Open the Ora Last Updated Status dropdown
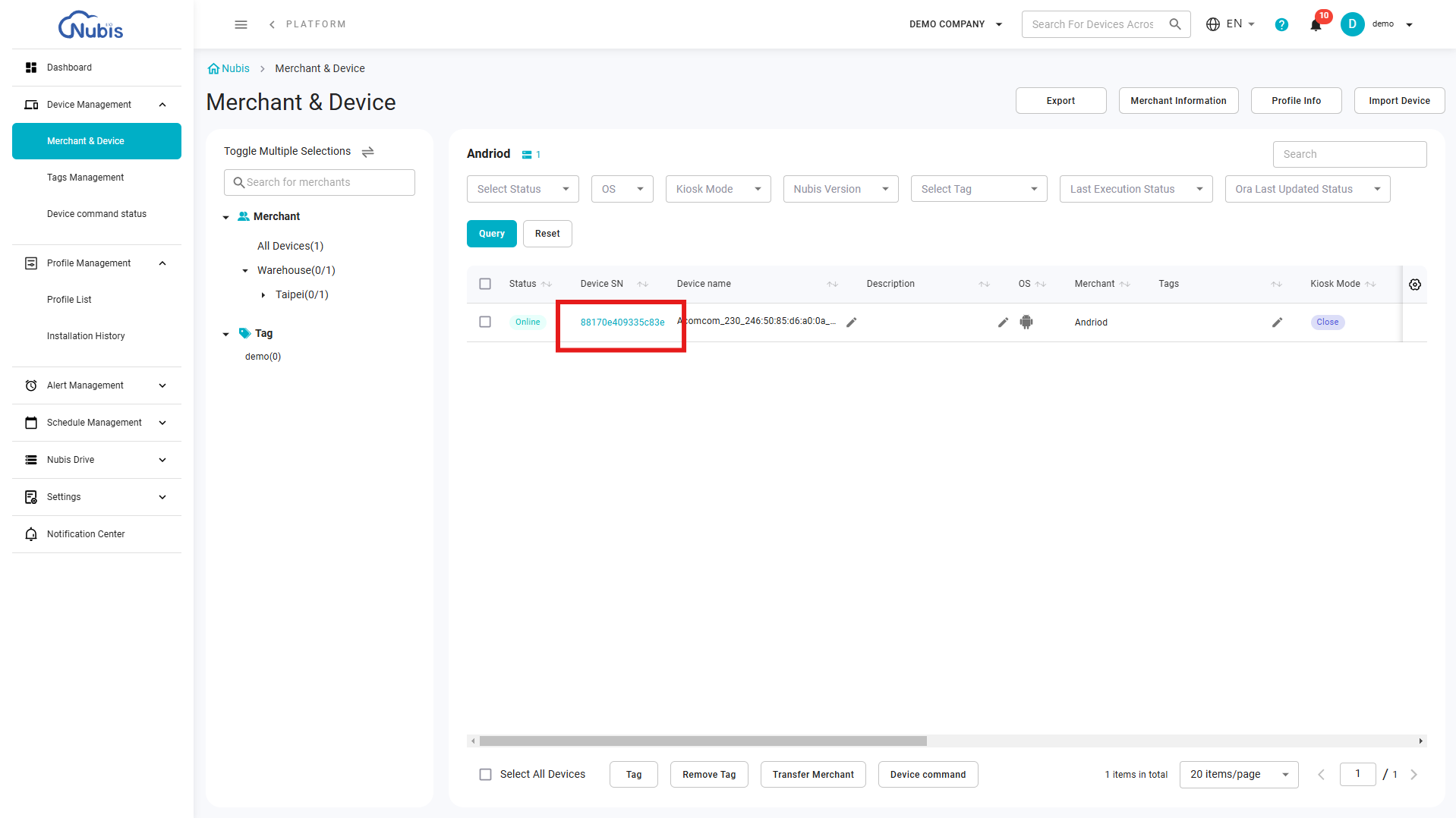The image size is (1456, 818). pyautogui.click(x=1307, y=189)
